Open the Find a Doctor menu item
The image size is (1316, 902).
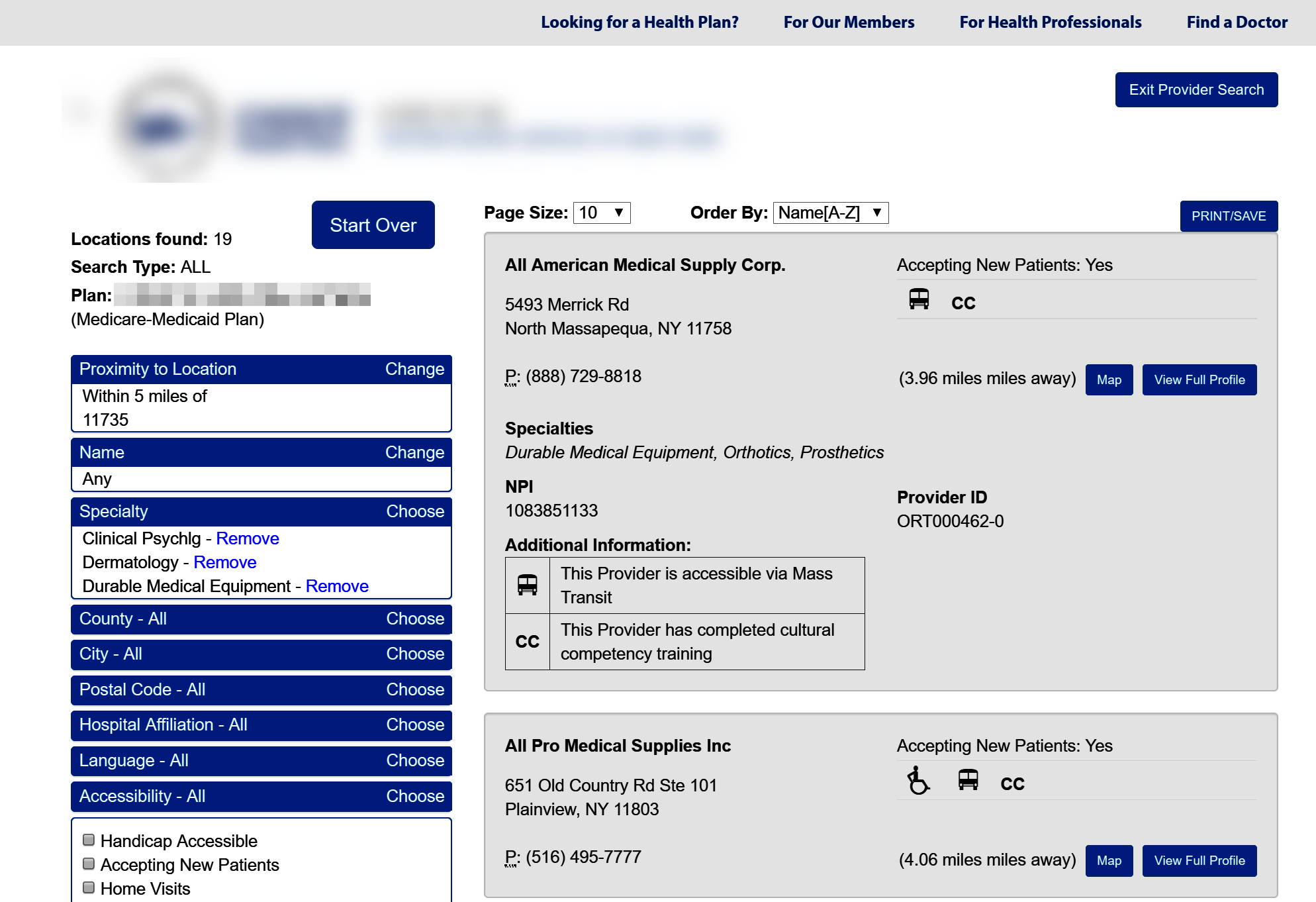[x=1237, y=23]
